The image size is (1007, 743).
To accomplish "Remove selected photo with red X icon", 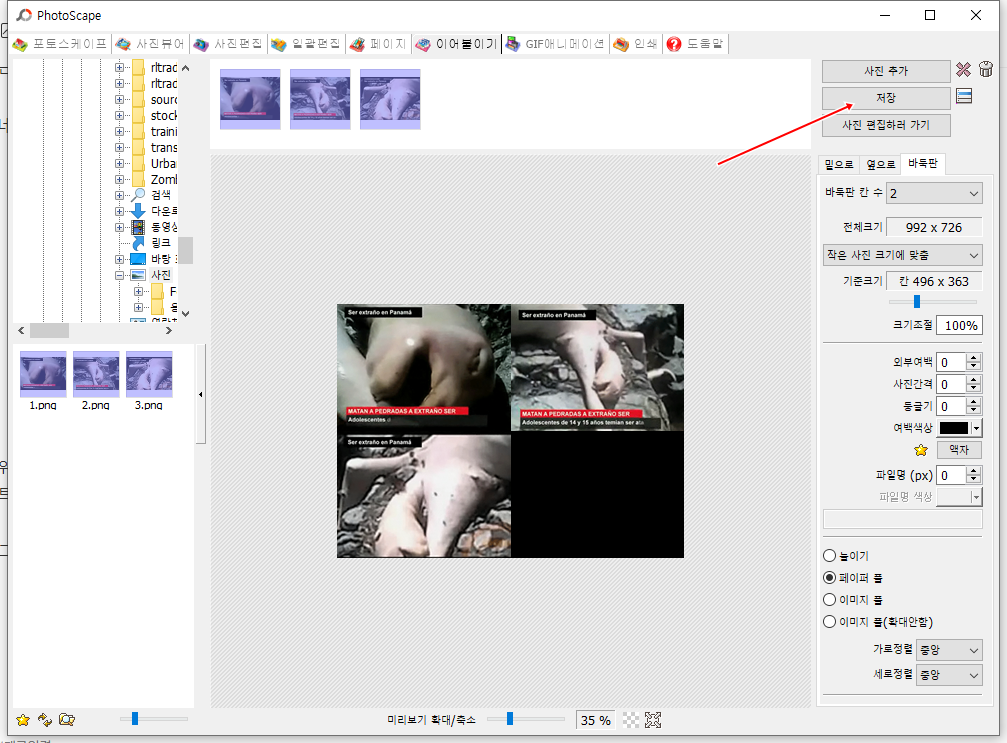I will [963, 69].
